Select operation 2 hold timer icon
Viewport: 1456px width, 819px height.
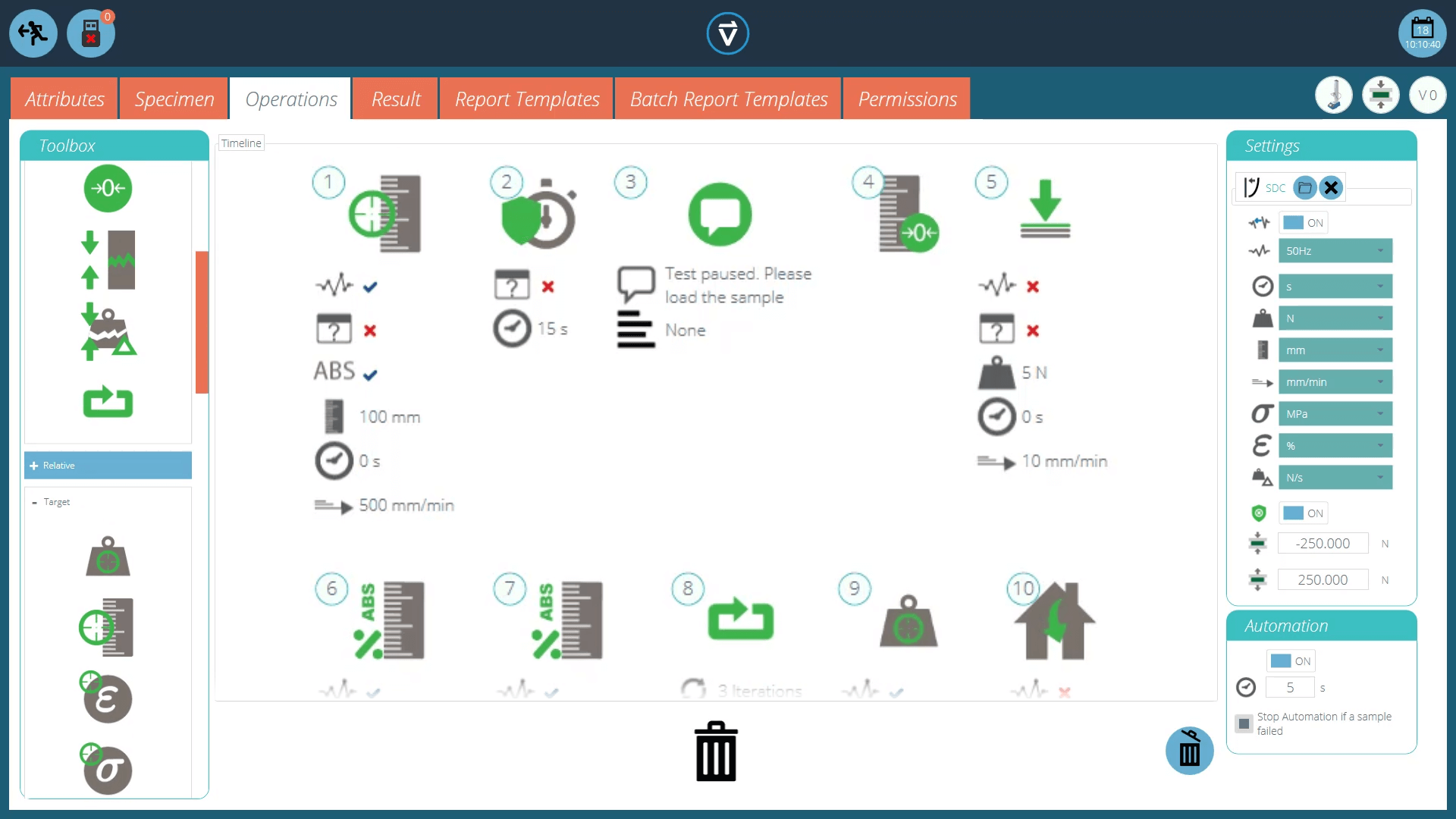point(539,215)
